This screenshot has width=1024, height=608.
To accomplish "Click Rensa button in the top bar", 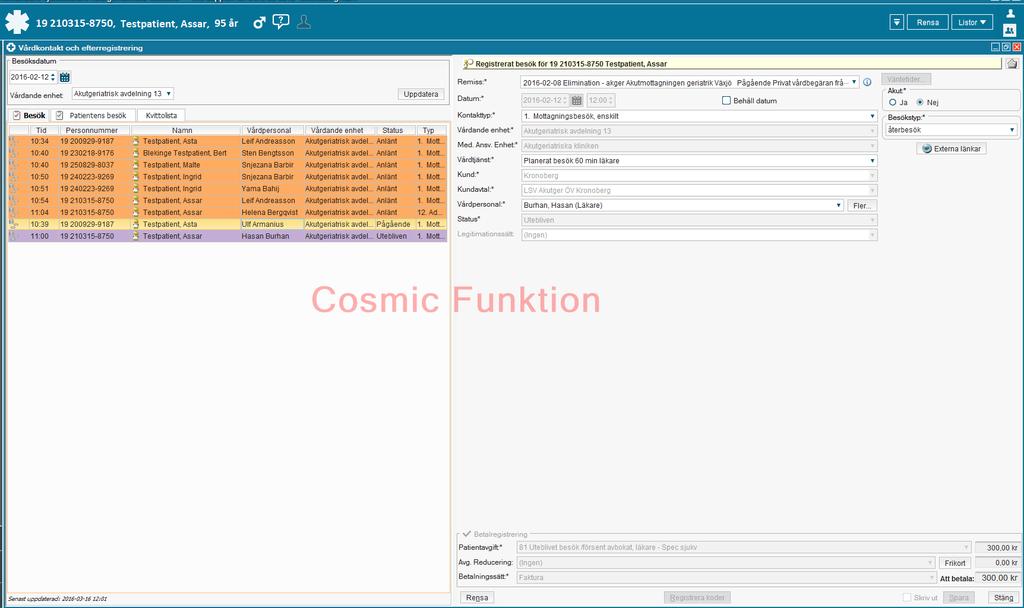I will point(927,22).
